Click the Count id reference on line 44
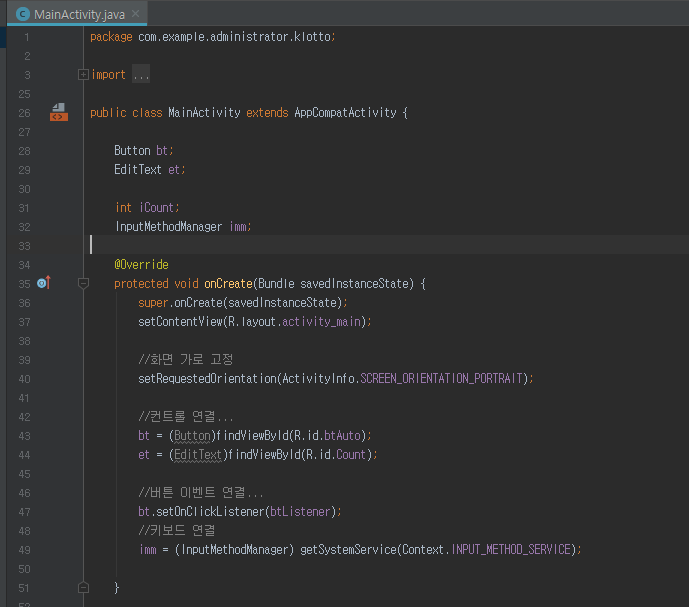689x607 pixels. coord(351,454)
